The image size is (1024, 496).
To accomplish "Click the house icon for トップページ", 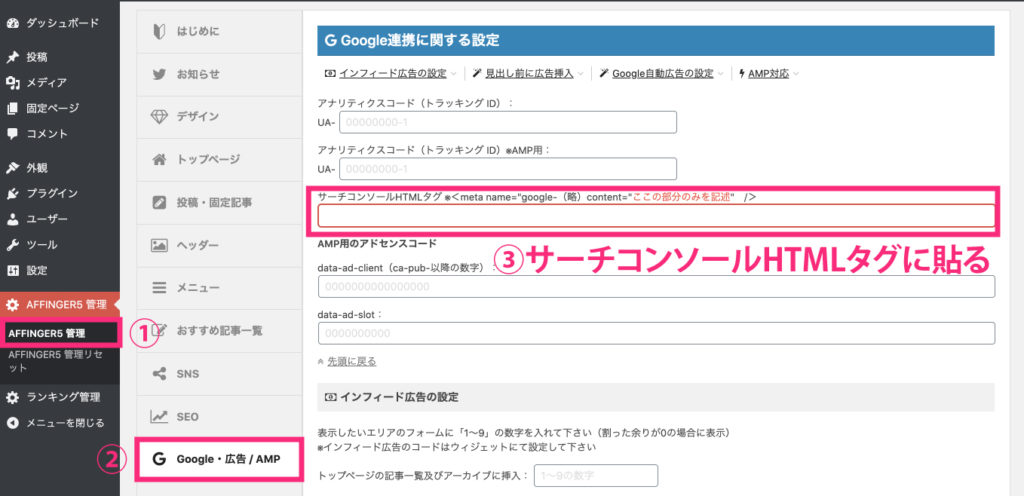I will pyautogui.click(x=159, y=159).
